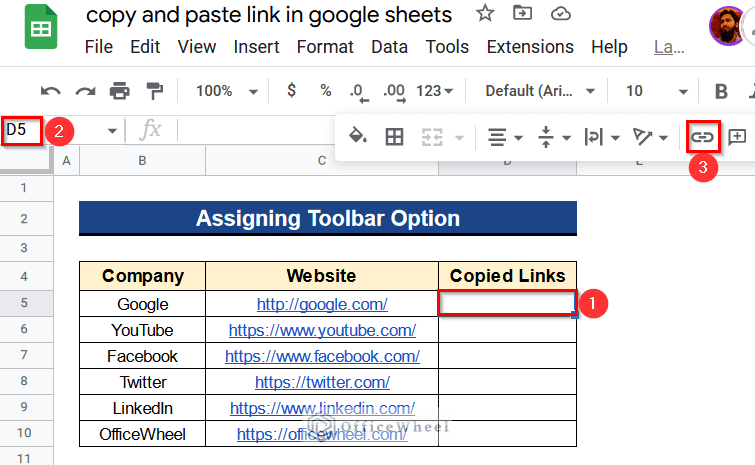Open the youtube.com hyperlink
Viewport: 755px width, 465px height.
[x=322, y=330]
